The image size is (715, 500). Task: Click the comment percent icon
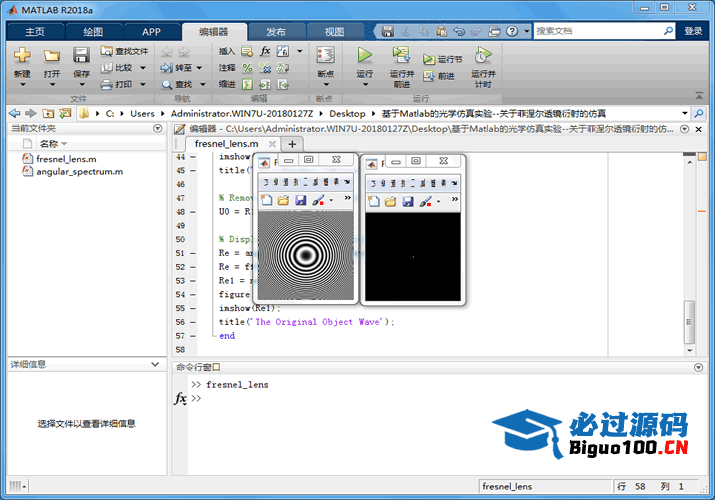(x=247, y=68)
